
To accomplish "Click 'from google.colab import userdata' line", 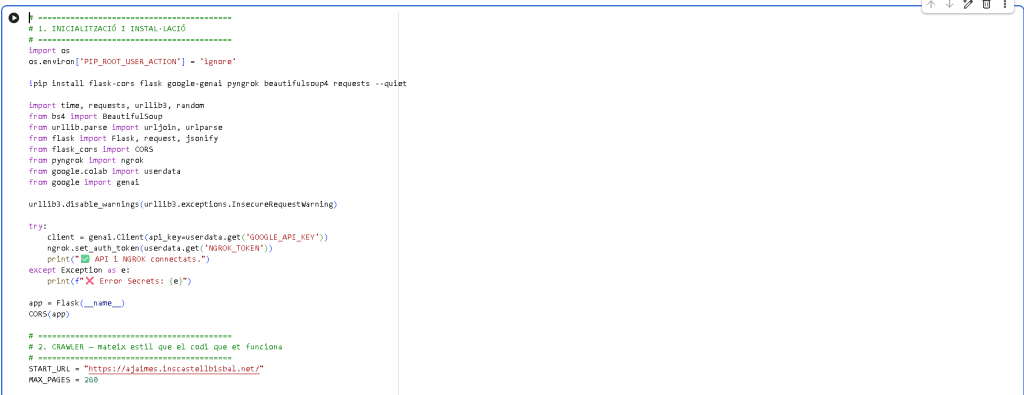I will (x=104, y=171).
